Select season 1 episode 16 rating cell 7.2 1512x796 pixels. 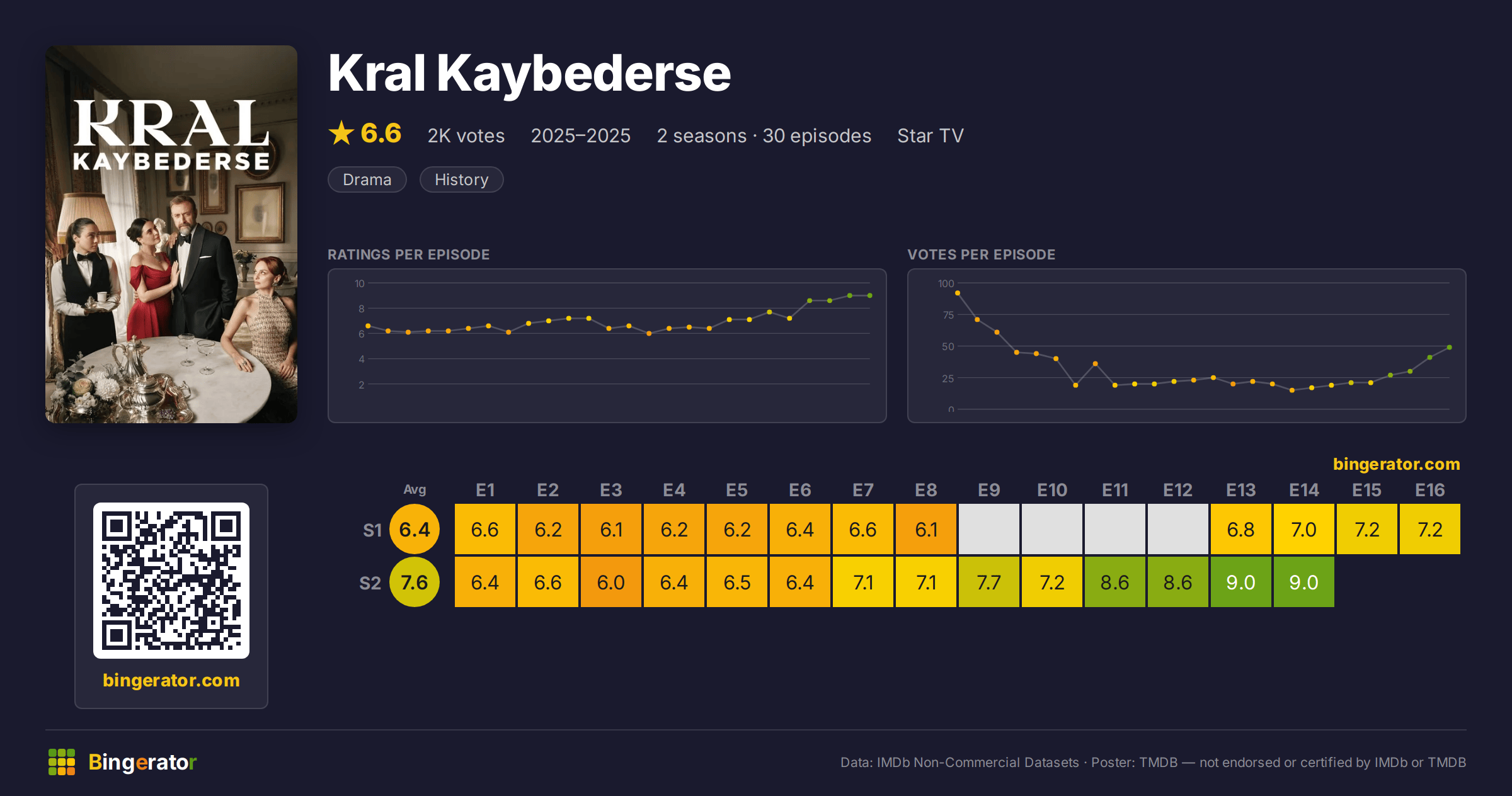pos(1430,529)
